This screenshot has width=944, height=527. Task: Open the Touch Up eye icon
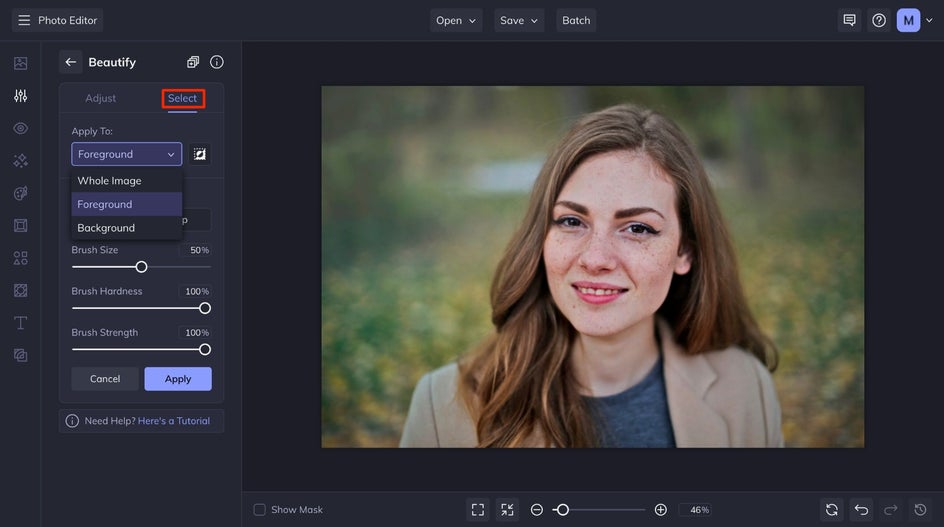pos(20,128)
